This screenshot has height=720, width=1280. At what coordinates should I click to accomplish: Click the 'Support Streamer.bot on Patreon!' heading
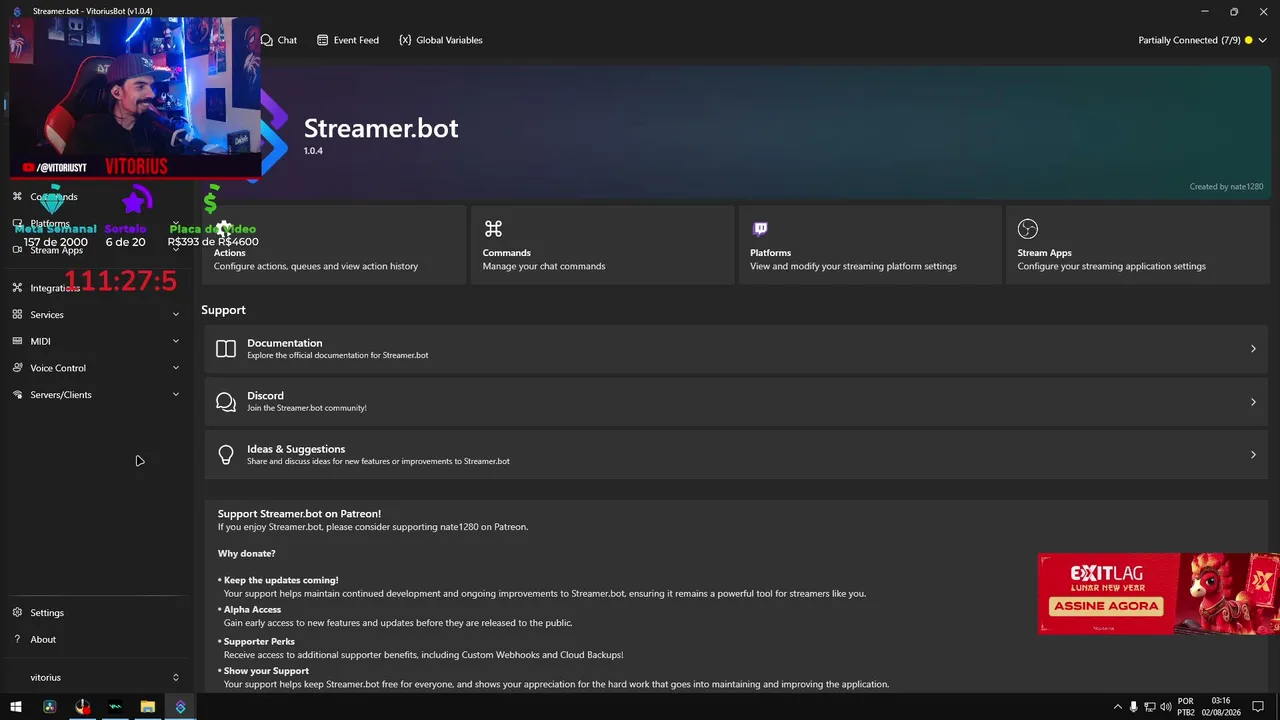click(x=299, y=514)
